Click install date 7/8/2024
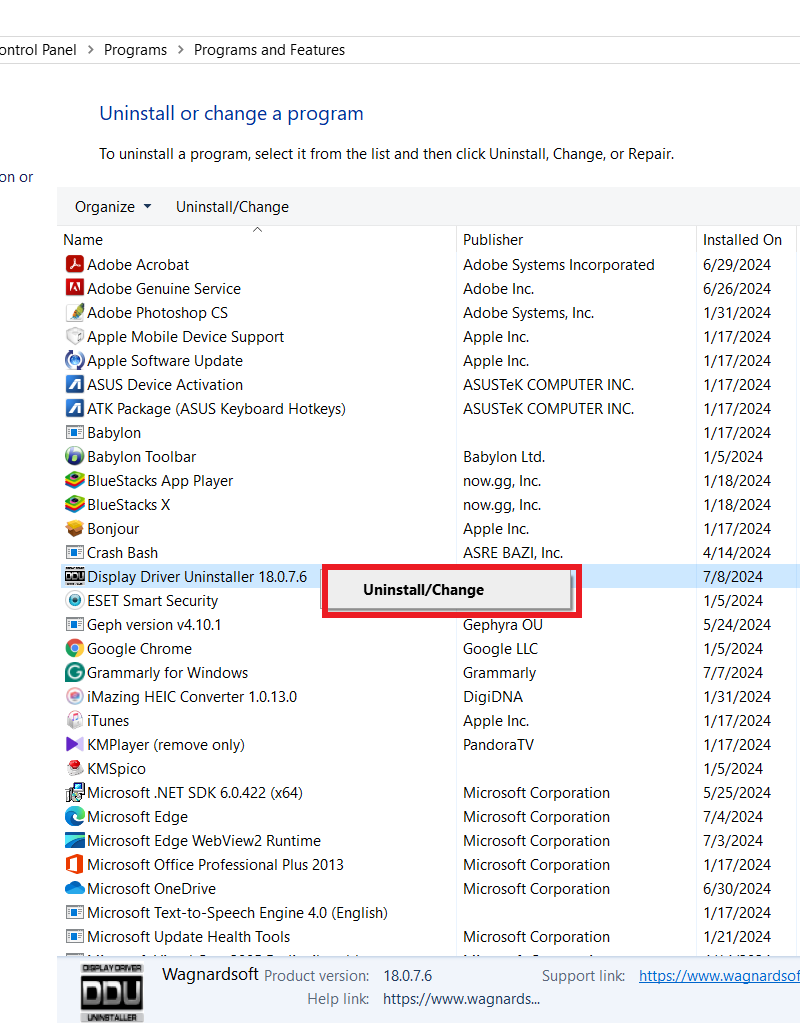Screen dimensions: 800x1023 [733, 576]
